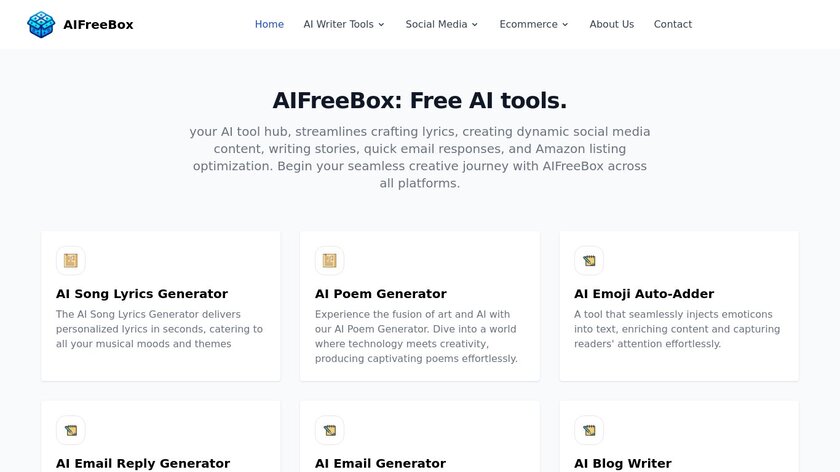
Task: Expand the Social Media dropdown menu
Action: [442, 24]
